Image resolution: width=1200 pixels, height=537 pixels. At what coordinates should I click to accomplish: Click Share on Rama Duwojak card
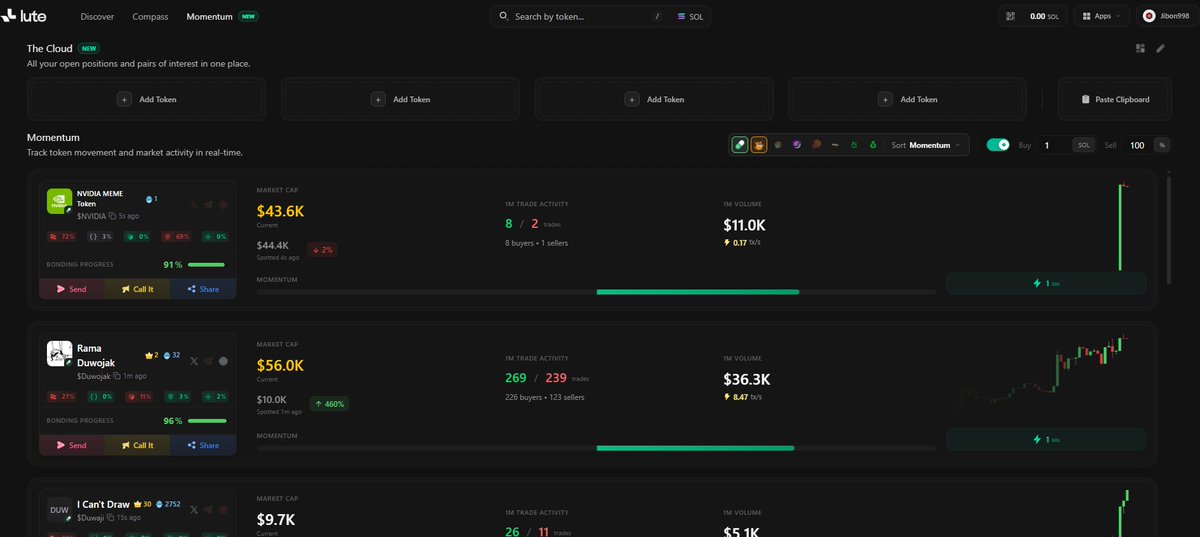click(203, 445)
